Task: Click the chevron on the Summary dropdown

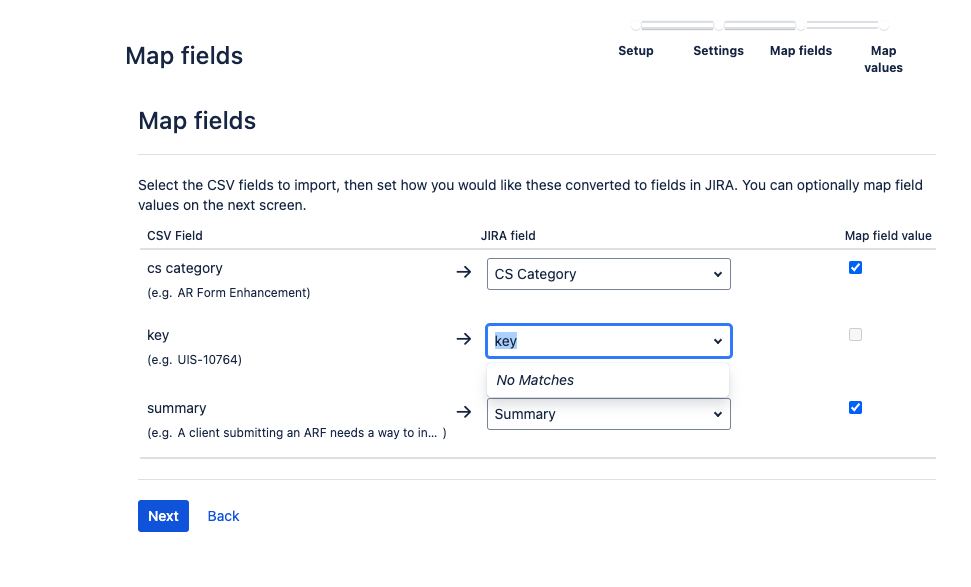Action: [x=717, y=413]
